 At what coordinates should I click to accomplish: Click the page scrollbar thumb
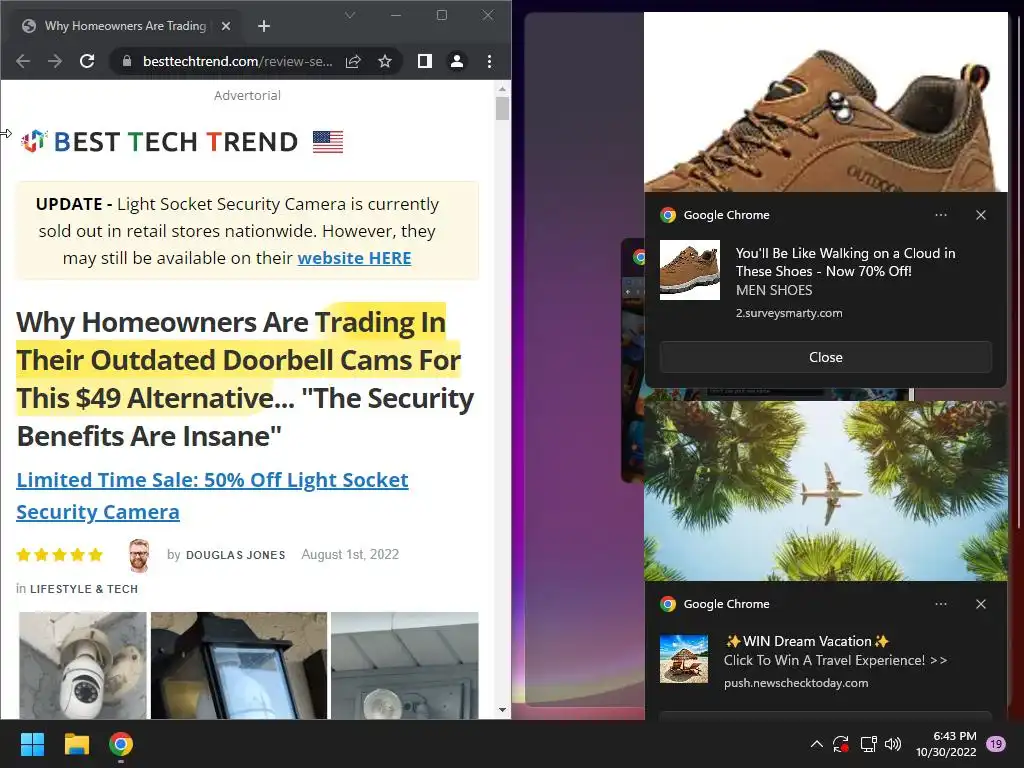[502, 108]
